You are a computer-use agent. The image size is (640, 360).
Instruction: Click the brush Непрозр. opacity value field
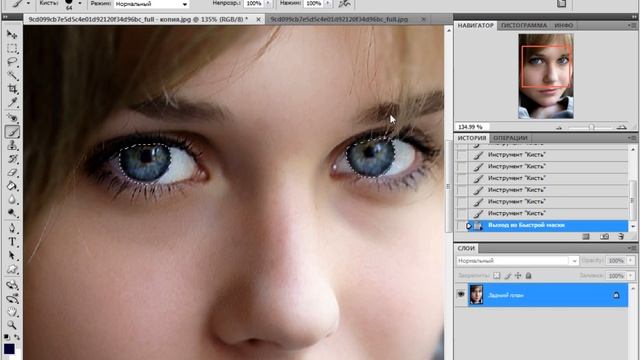pyautogui.click(x=253, y=4)
